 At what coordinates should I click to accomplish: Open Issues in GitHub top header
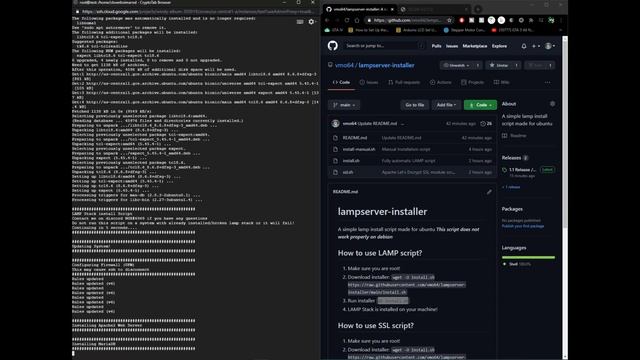[452, 46]
